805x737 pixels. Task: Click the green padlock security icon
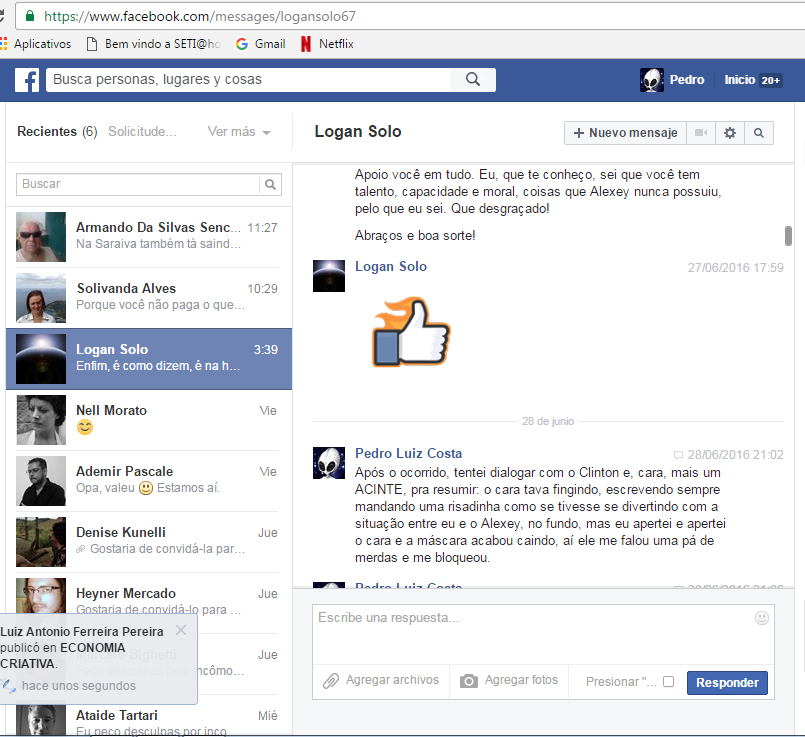click(30, 16)
